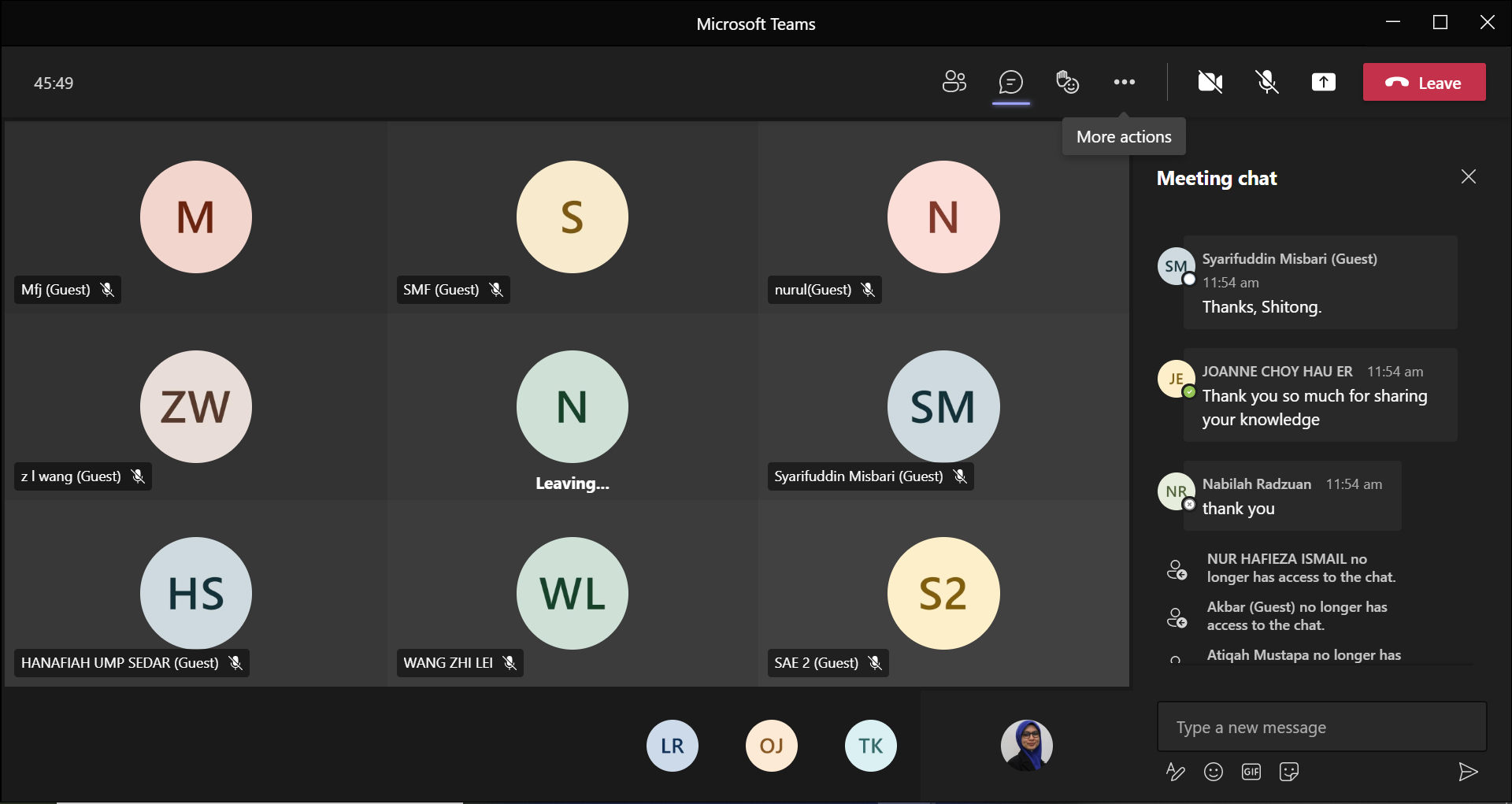Click the TK participant avatar
1512x804 pixels.
coord(870,745)
